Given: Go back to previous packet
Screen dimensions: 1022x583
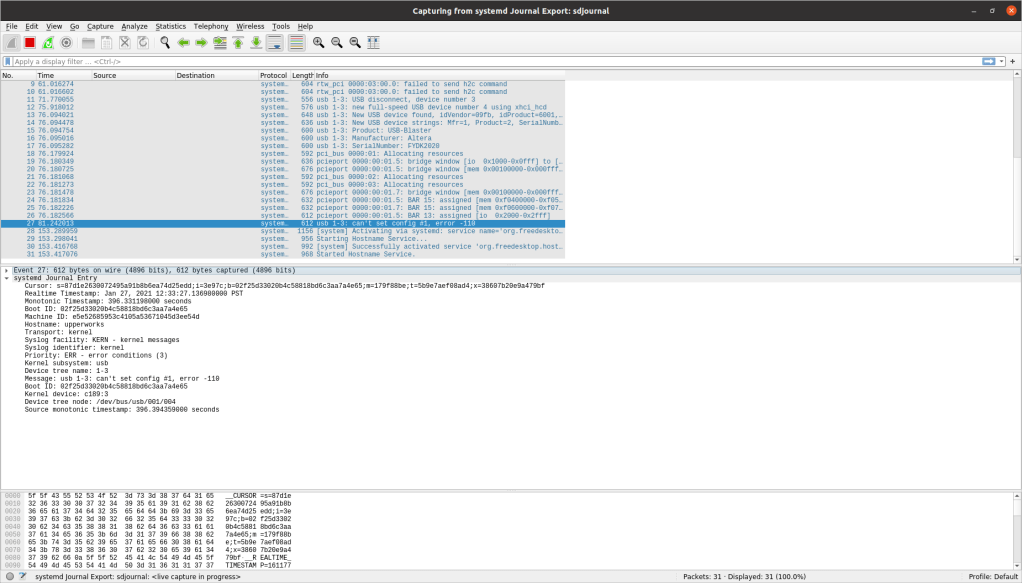Looking at the screenshot, I should point(183,43).
